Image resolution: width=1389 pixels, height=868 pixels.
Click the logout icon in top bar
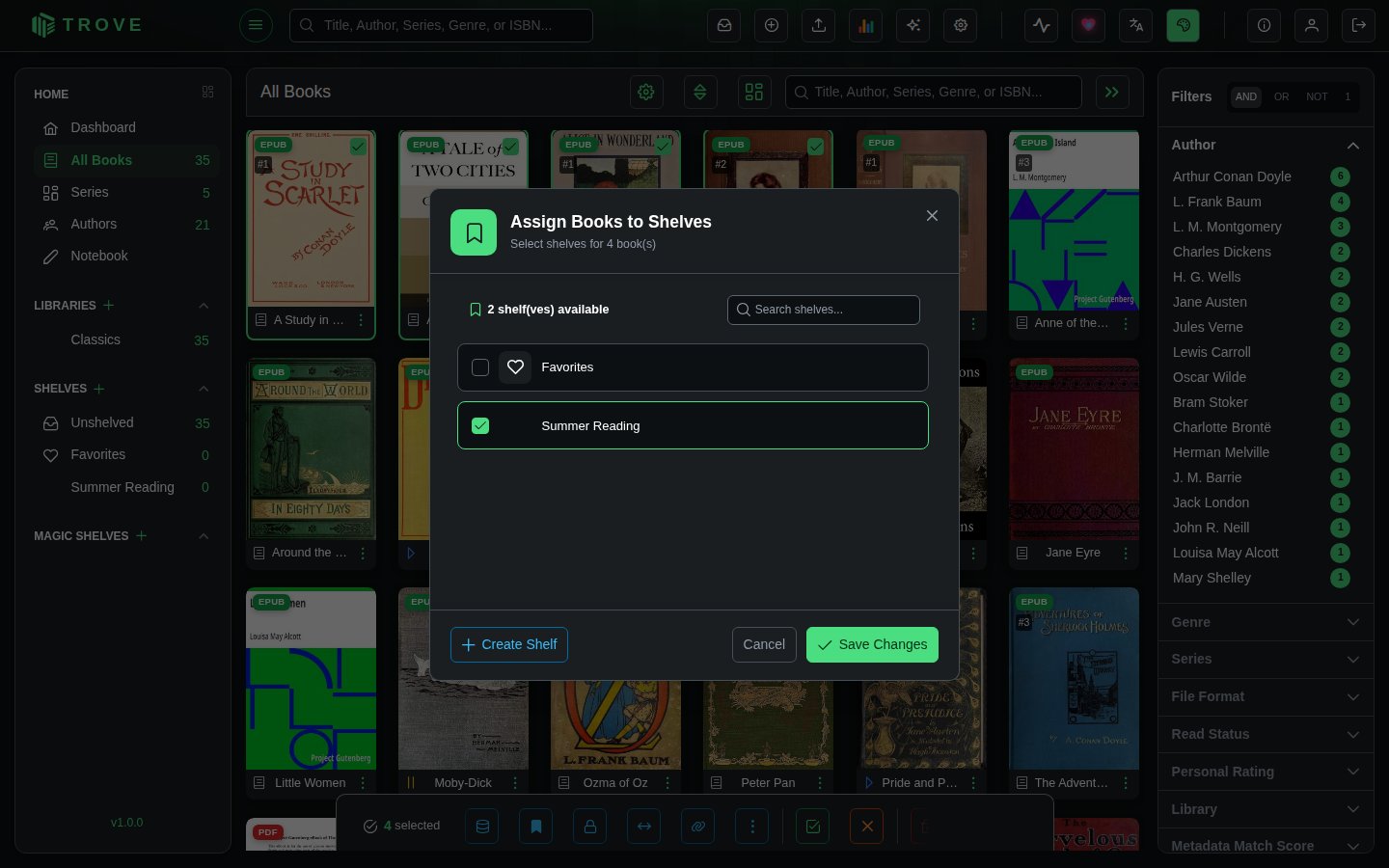pyautogui.click(x=1359, y=25)
